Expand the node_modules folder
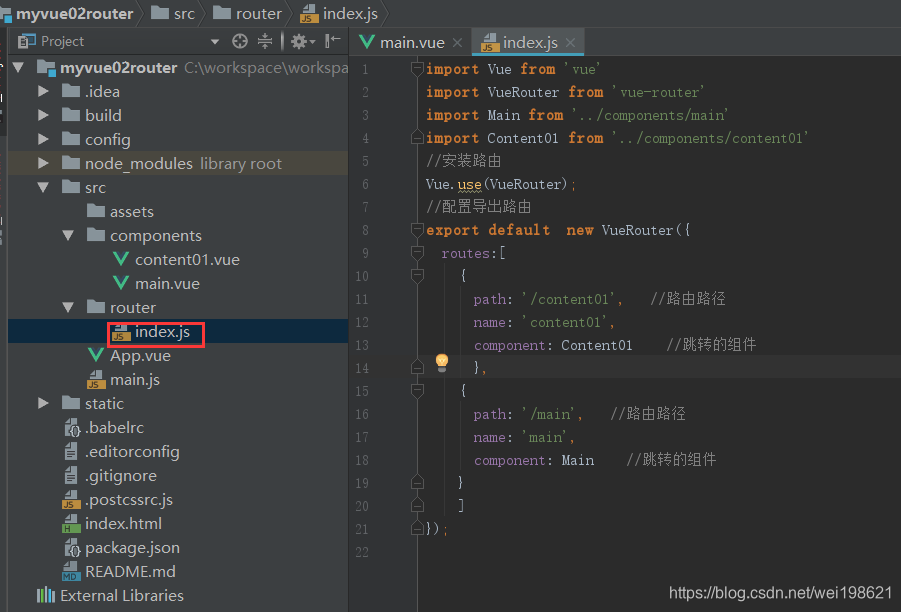 pyautogui.click(x=43, y=163)
